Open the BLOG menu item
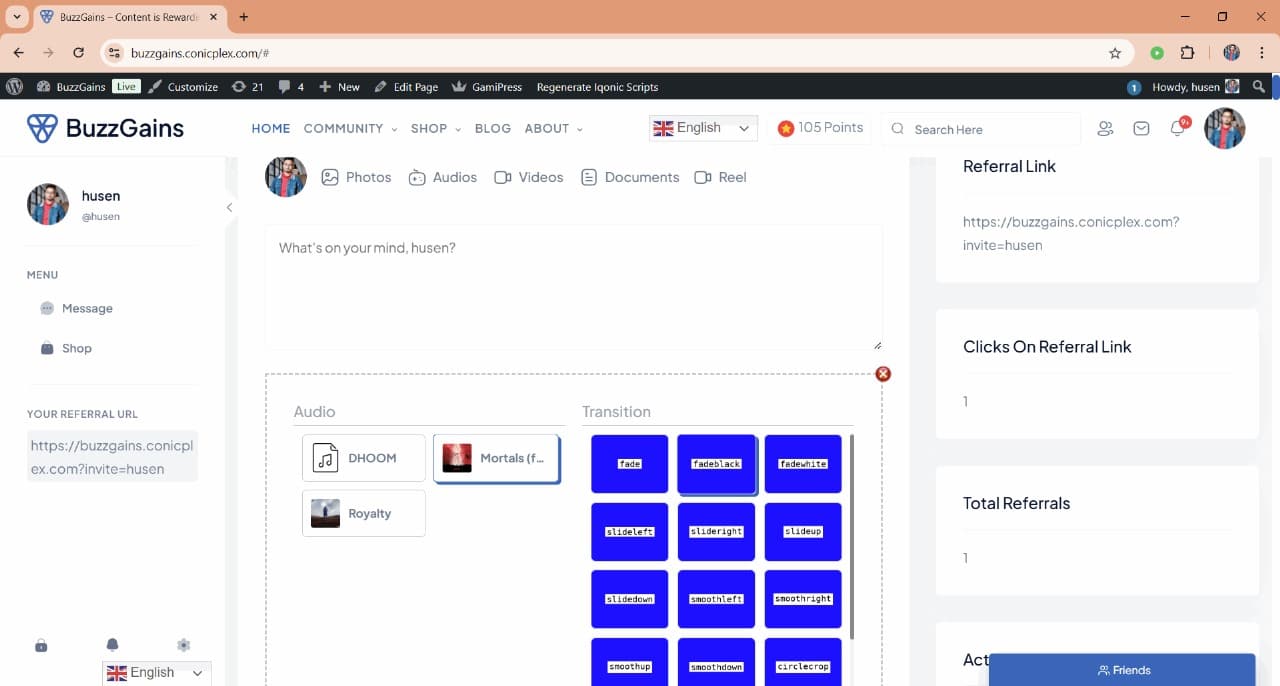Screen dimensions: 1280x686 492,129
